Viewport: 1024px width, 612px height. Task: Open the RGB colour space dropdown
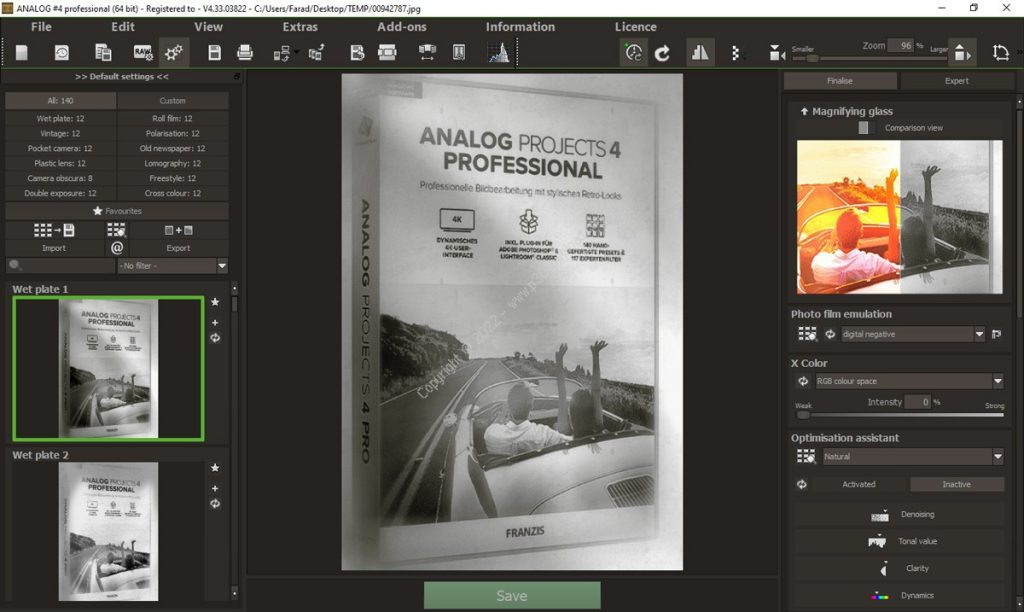[905, 380]
